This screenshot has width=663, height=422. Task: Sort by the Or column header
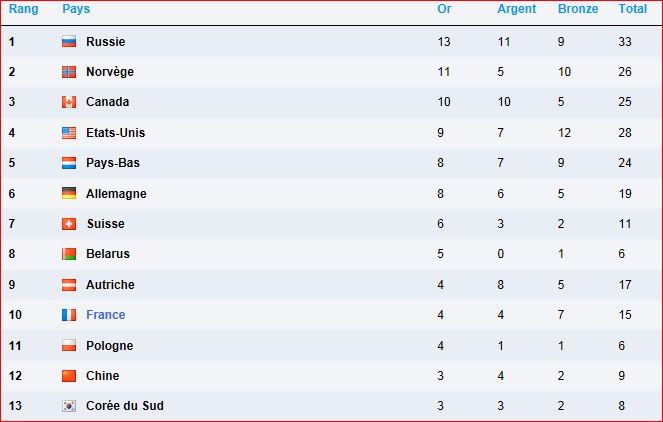click(x=444, y=9)
